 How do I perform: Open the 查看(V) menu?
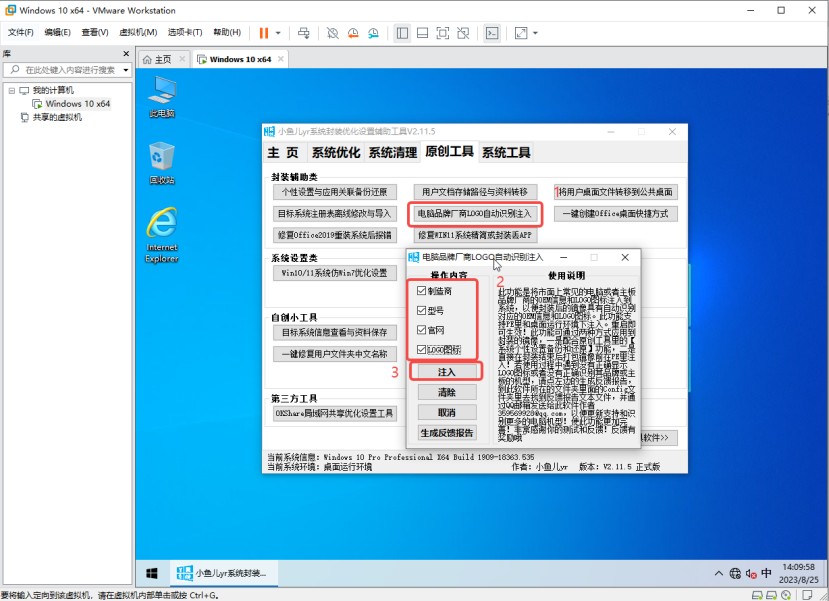point(95,32)
